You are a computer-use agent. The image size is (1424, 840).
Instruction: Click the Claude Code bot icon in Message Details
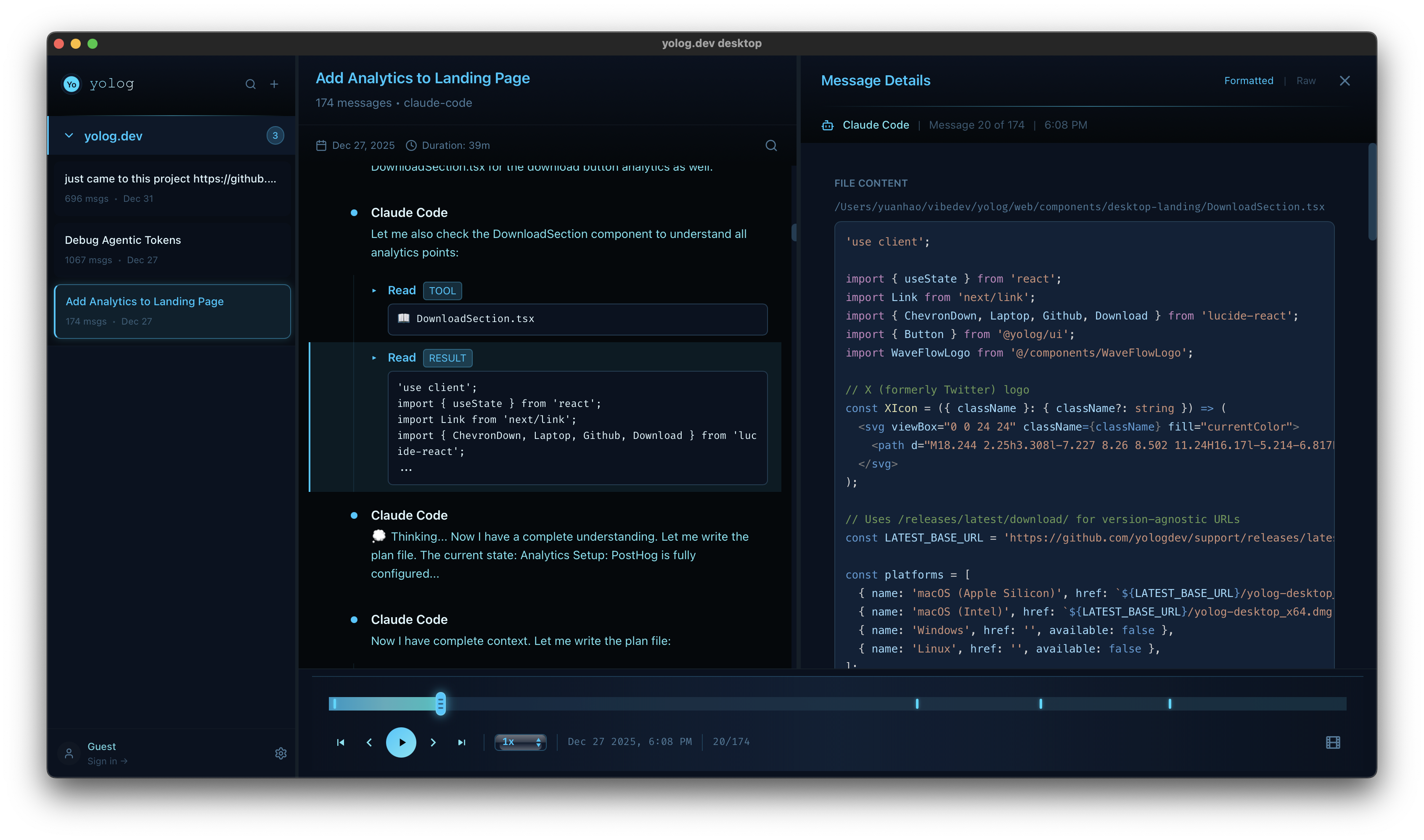point(827,124)
